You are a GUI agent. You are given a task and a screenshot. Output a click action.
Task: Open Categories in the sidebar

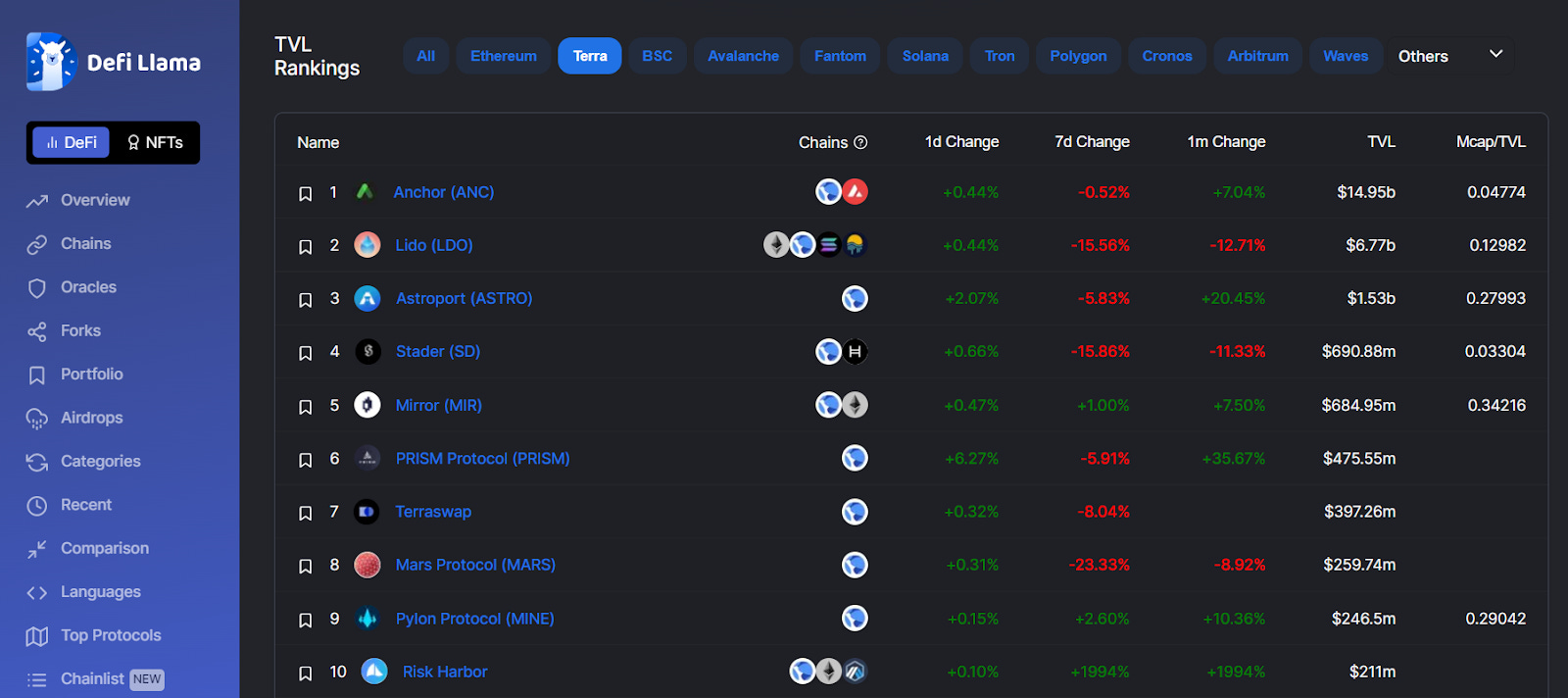pyautogui.click(x=83, y=462)
